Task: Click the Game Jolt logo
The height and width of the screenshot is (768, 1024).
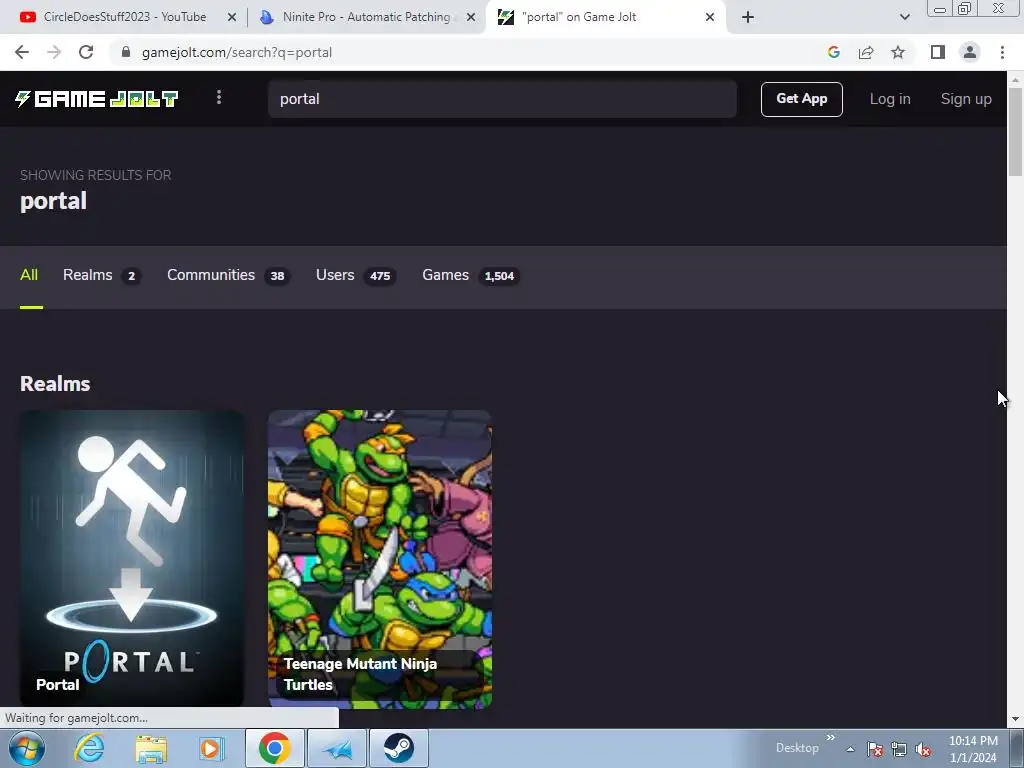Action: click(97, 99)
